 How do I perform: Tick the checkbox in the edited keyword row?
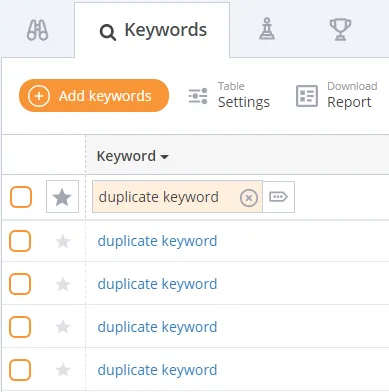click(x=21, y=197)
